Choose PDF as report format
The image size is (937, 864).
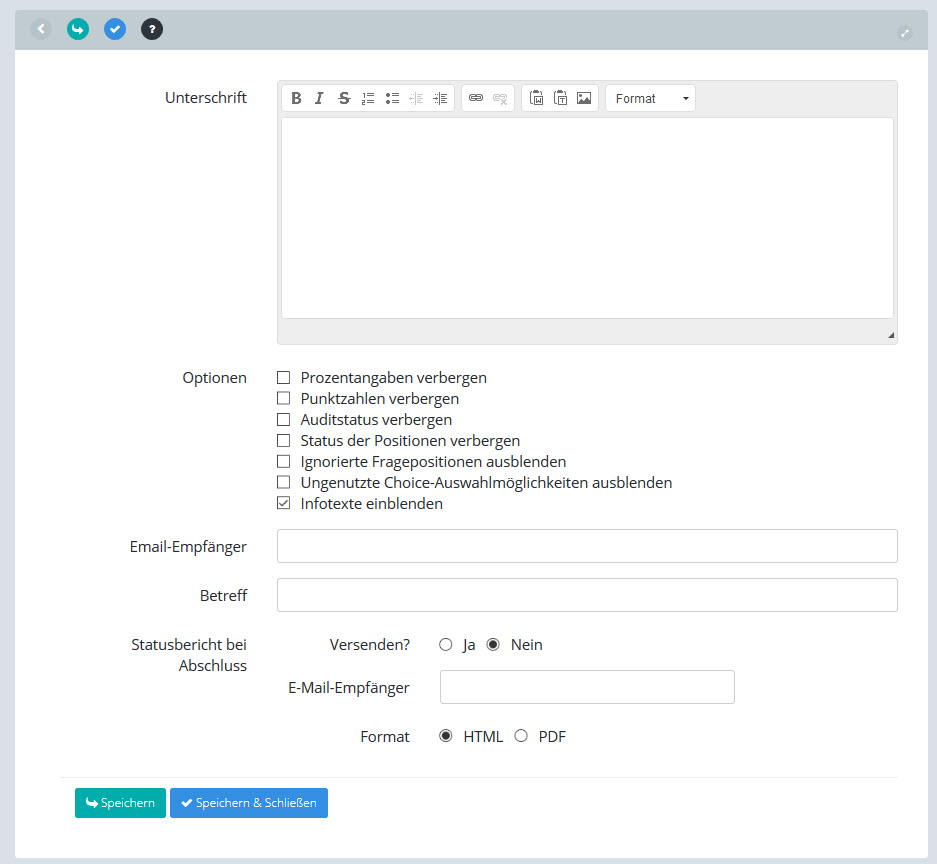[x=521, y=737]
